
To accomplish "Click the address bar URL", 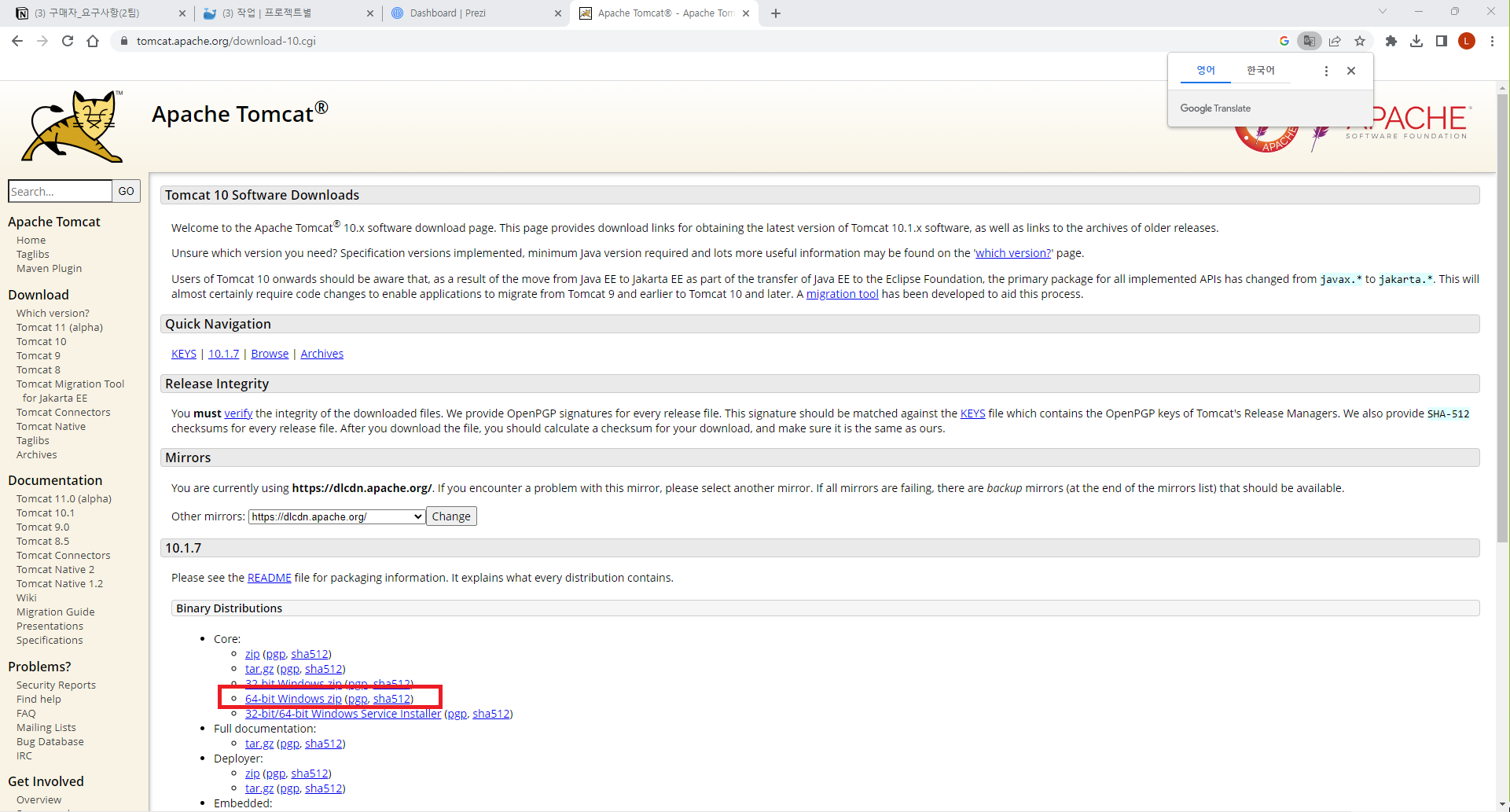I will (x=226, y=41).
